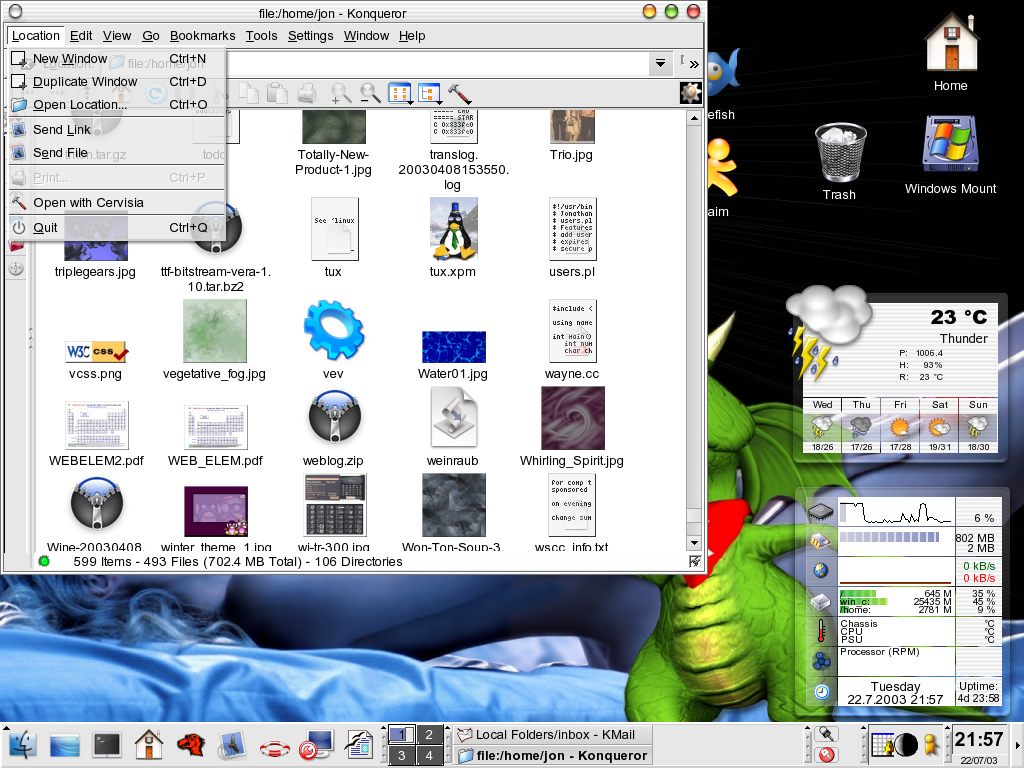Select Send Link menu entry
Screen dimensions: 1024x768
pos(116,129)
